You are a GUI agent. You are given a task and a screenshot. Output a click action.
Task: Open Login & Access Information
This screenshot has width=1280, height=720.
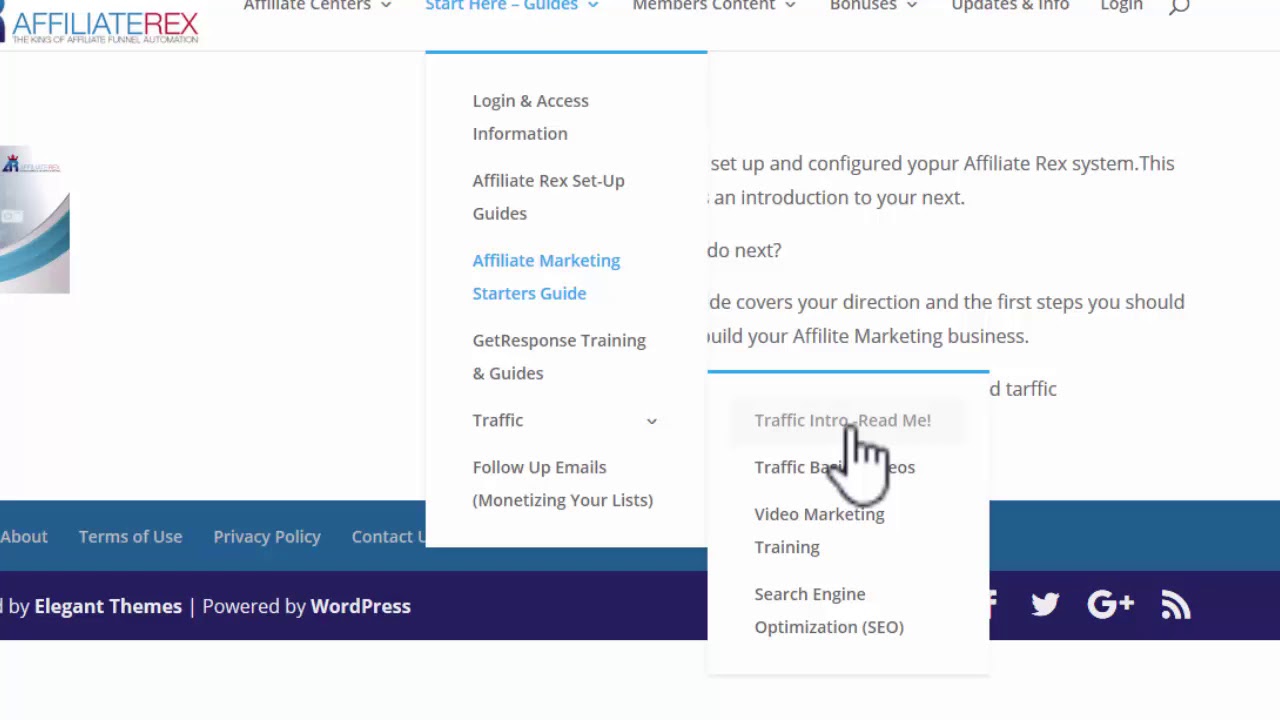[x=530, y=117]
